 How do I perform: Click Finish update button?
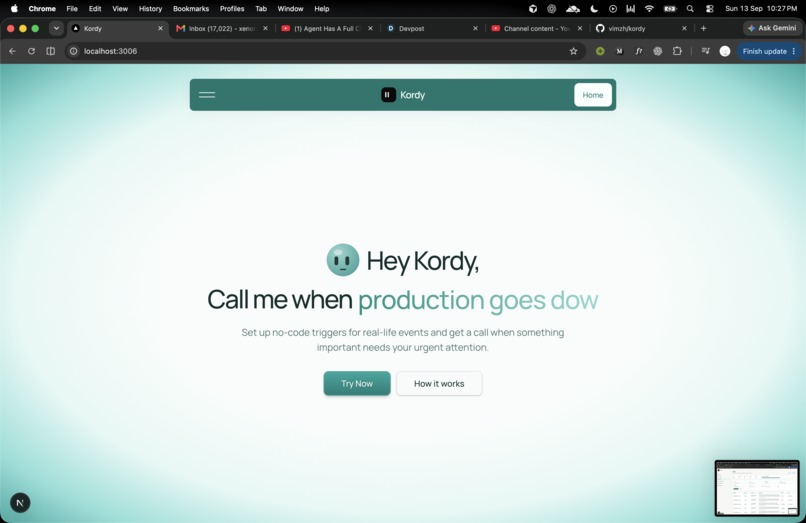pyautogui.click(x=769, y=51)
